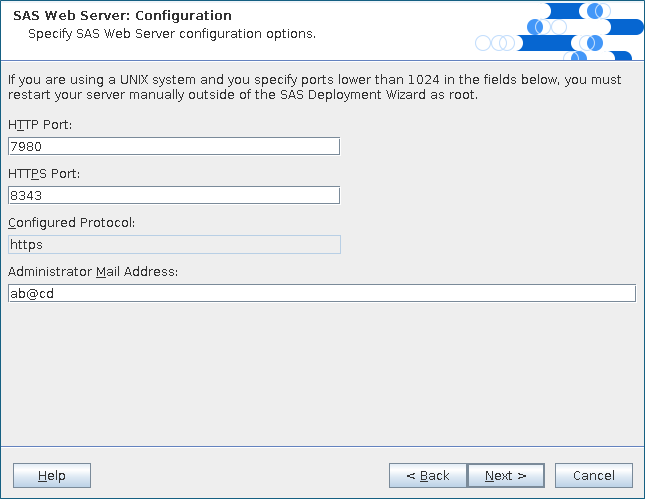Click empty space between Help and Back
The width and height of the screenshot is (645, 499).
coord(240,475)
